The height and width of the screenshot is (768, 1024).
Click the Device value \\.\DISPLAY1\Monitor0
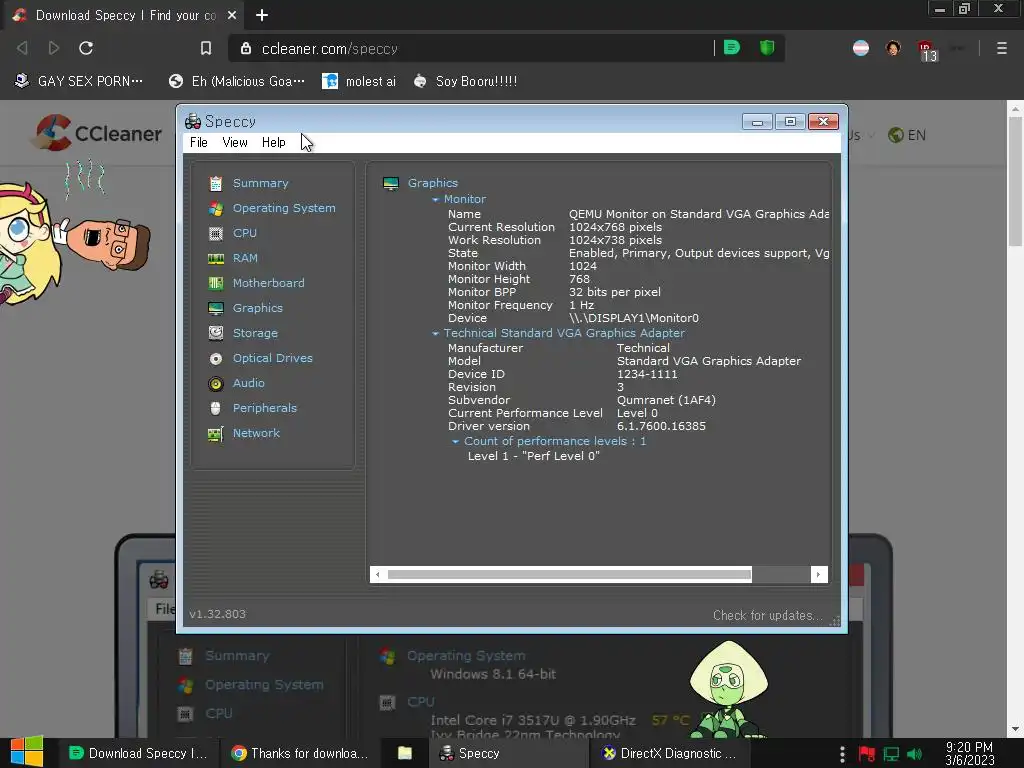[633, 319]
